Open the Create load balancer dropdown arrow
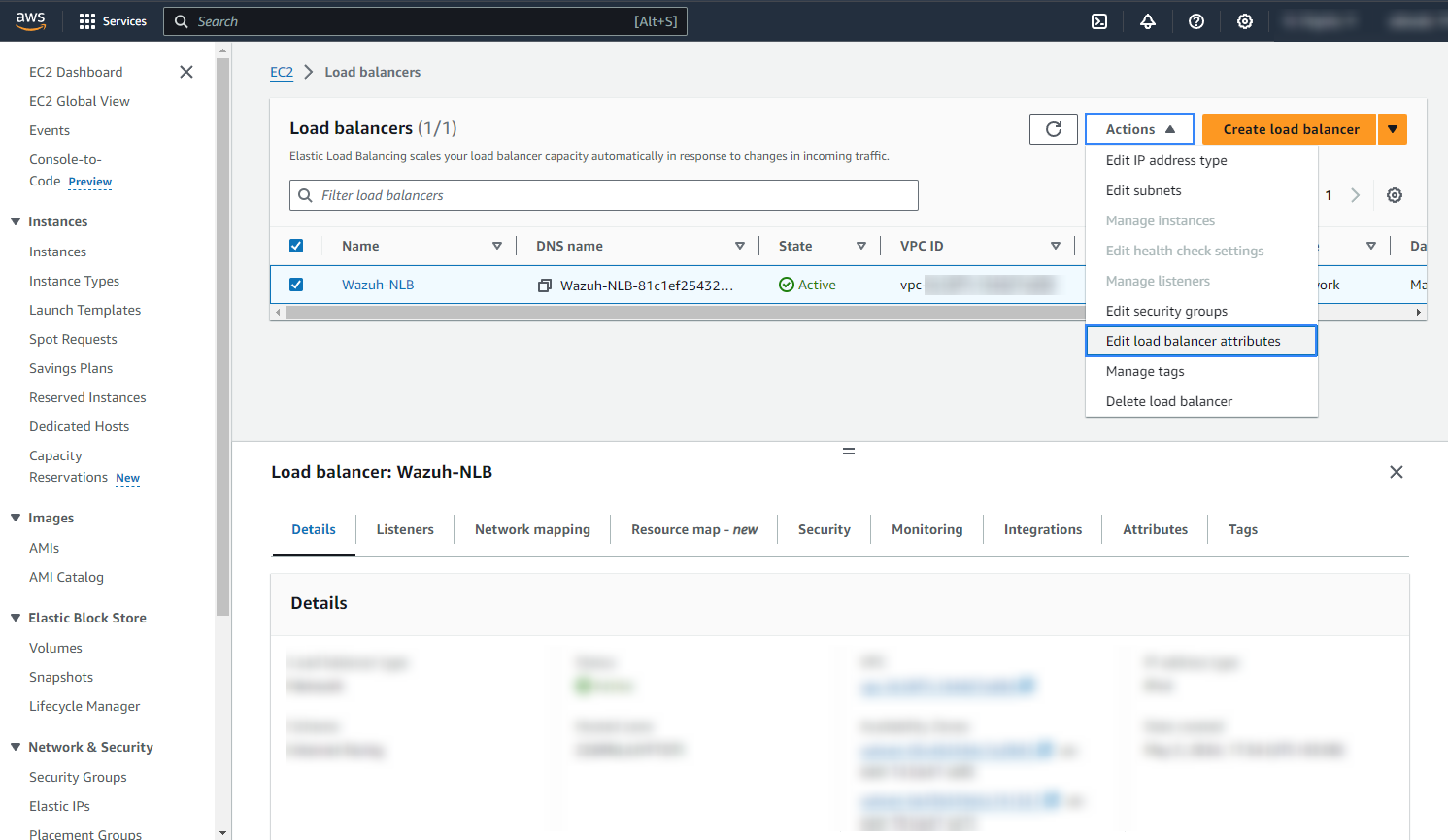 (1393, 129)
